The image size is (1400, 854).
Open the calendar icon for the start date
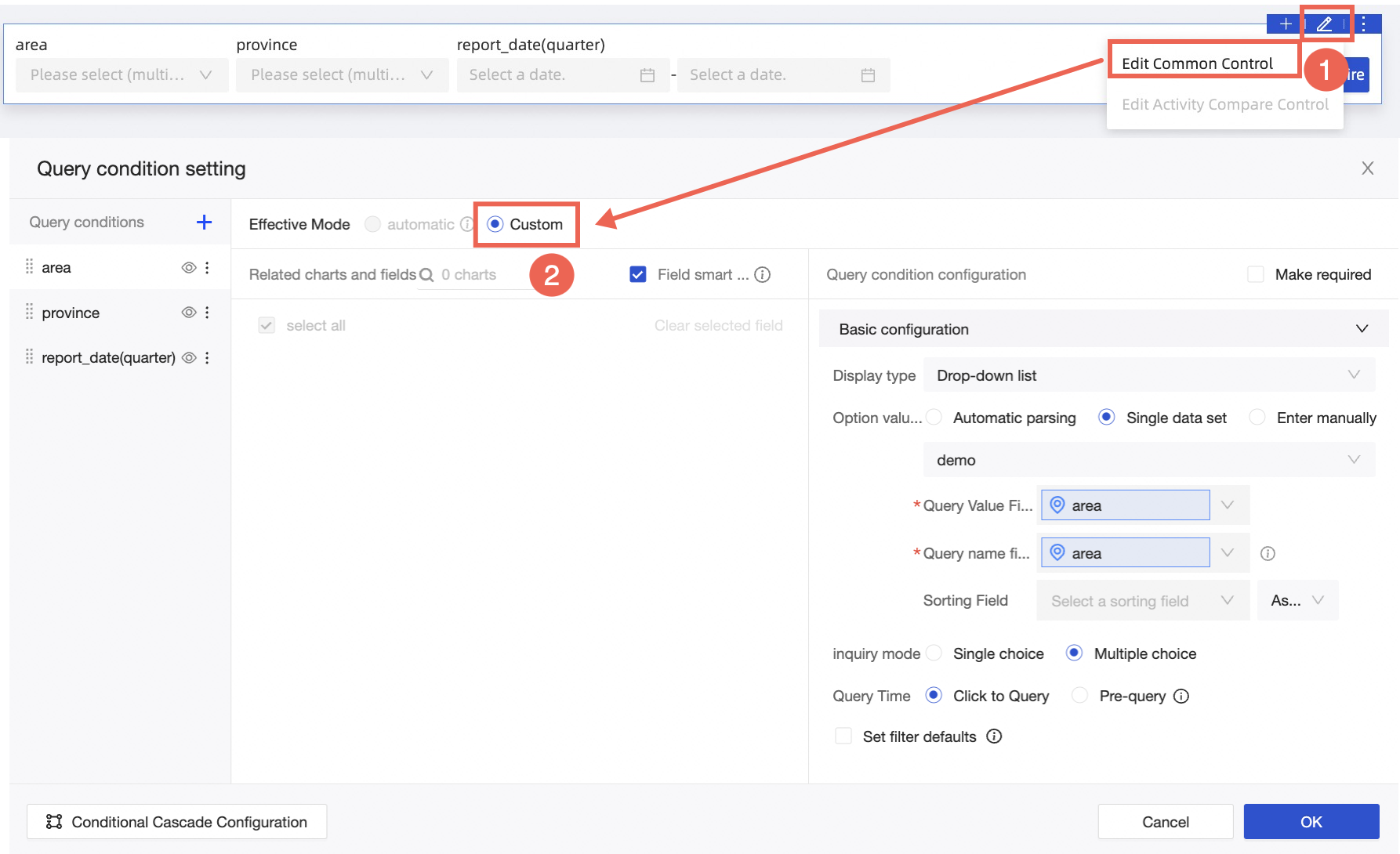[x=646, y=74]
